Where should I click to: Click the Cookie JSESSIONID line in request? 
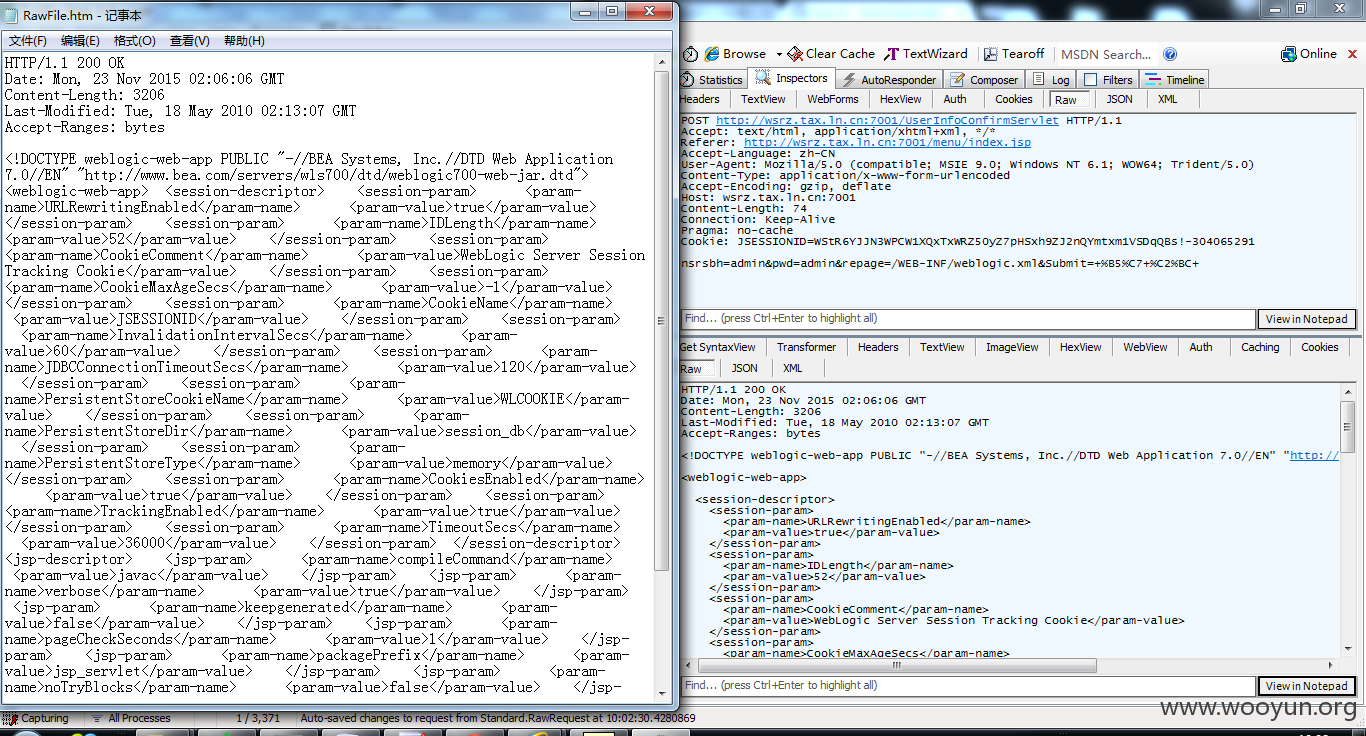(x=967, y=241)
